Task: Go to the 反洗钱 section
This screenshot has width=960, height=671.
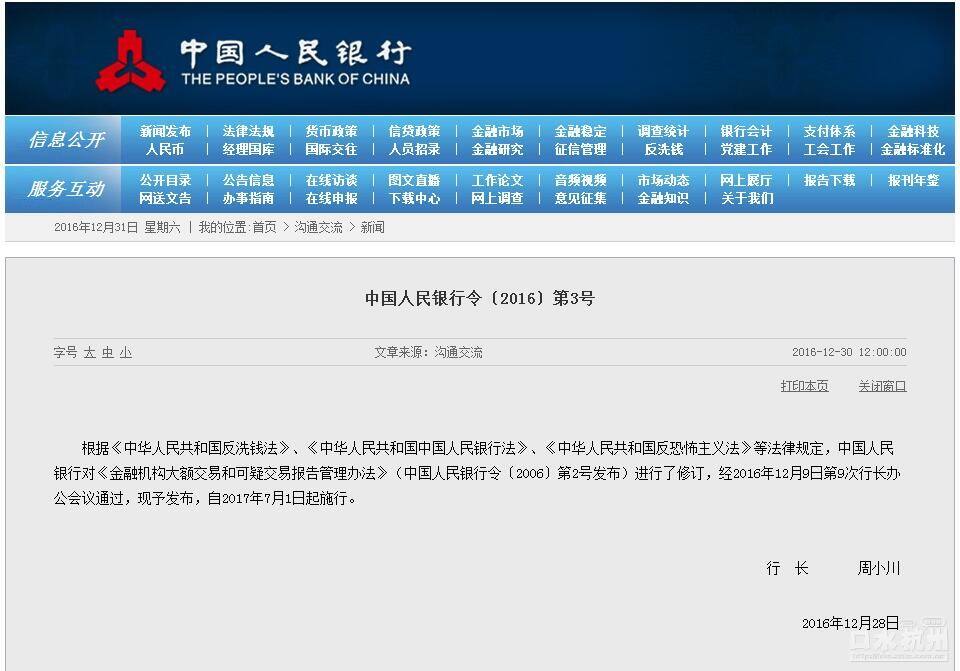Action: coord(664,149)
